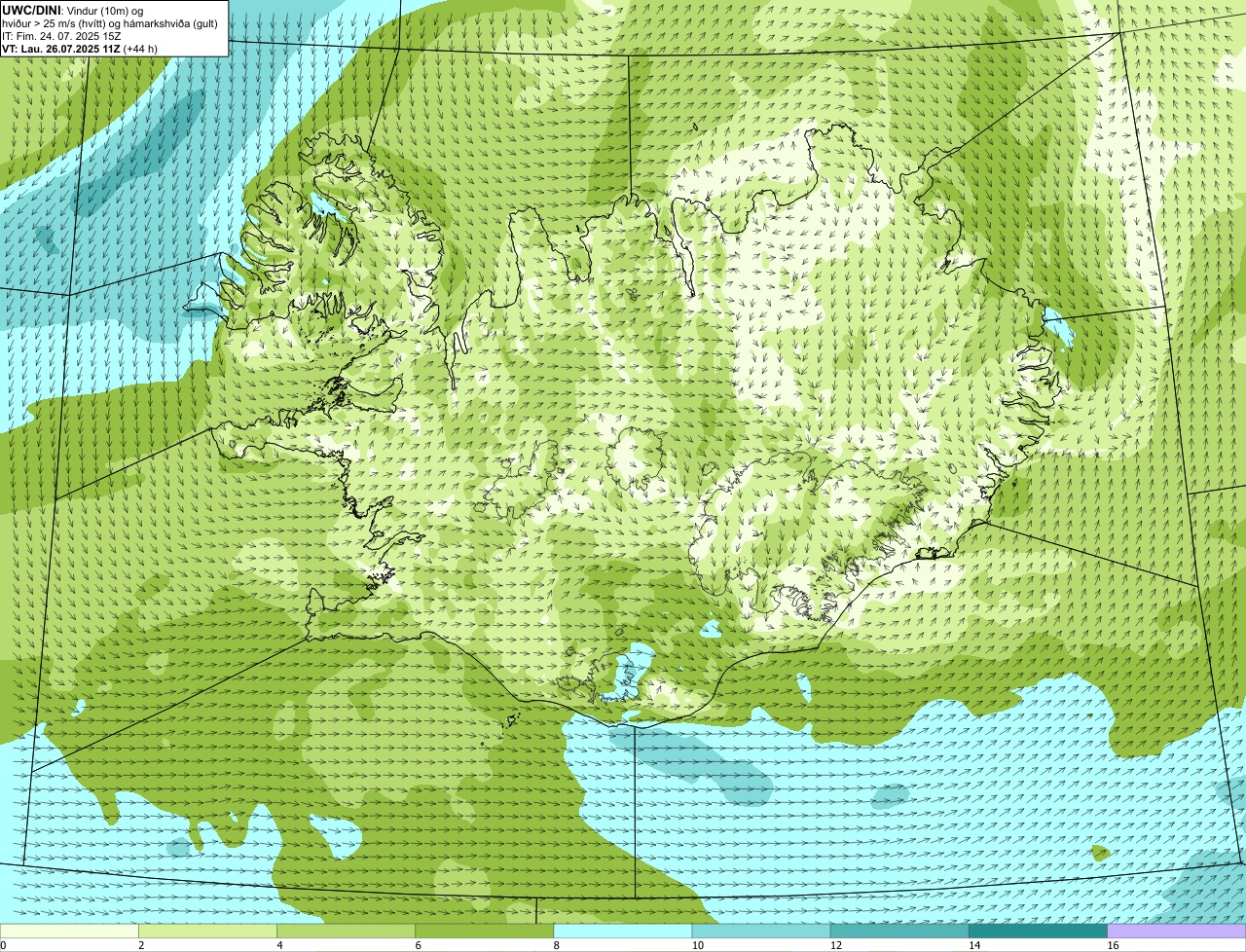
Task: Click the 2–4 m/s light green legend swatch
Action: [207, 931]
